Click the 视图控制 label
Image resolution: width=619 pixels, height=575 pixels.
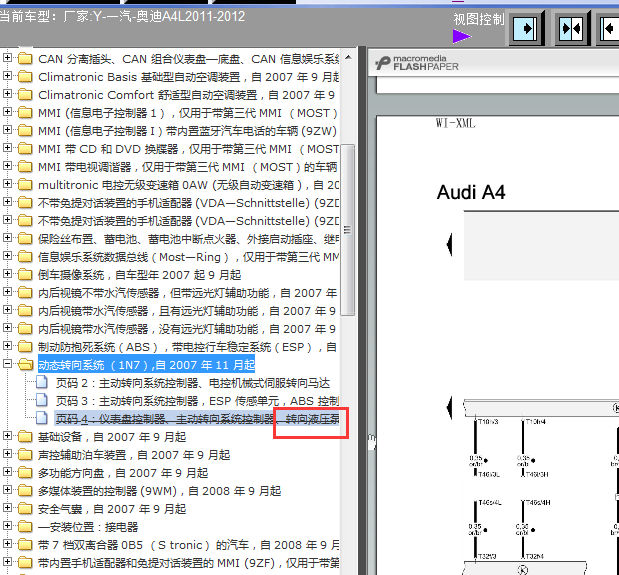pos(478,19)
